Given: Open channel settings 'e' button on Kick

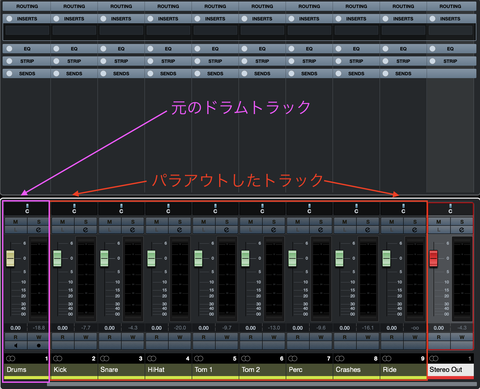Looking at the screenshot, I should [85, 230].
